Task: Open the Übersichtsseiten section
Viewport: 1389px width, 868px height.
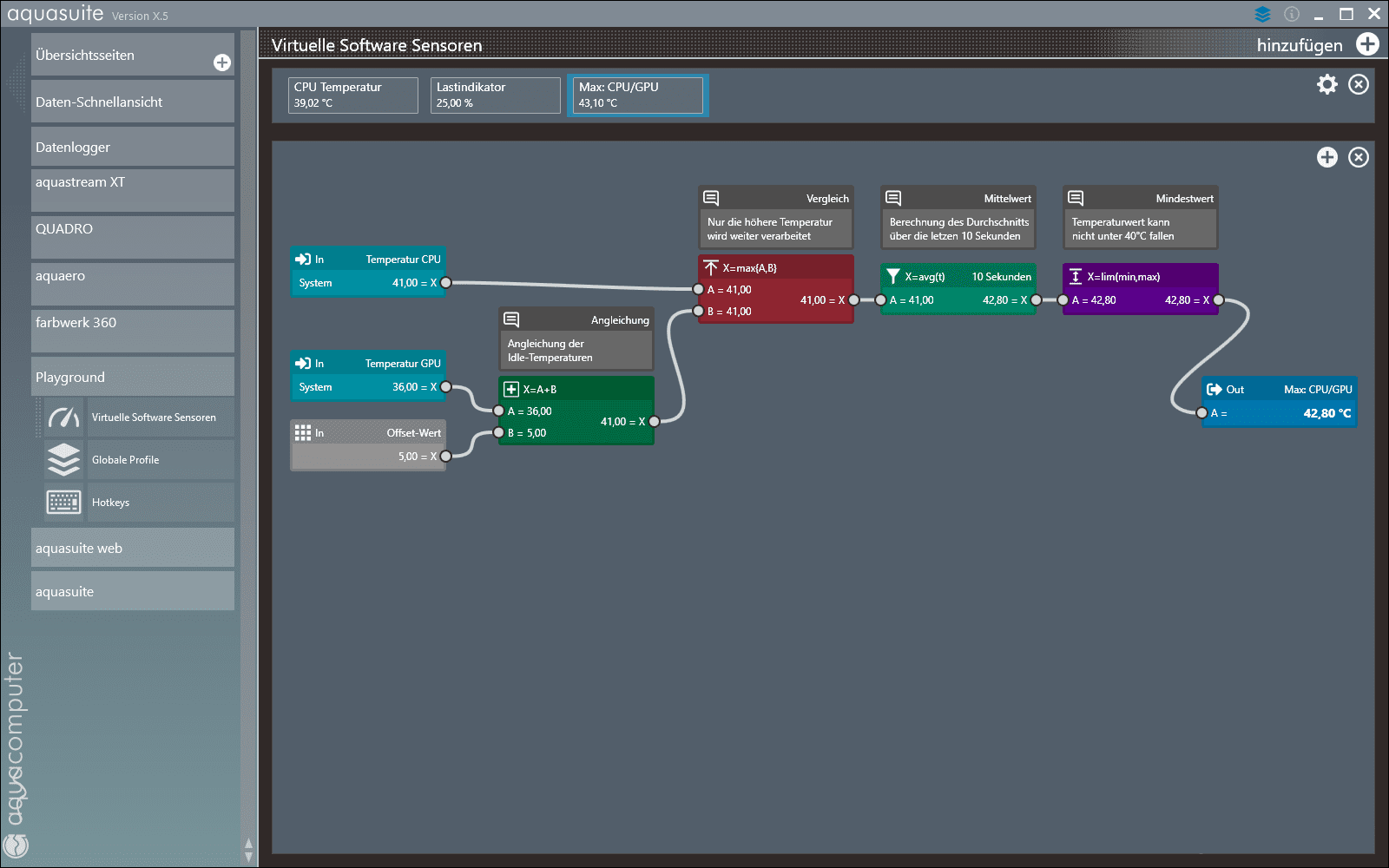Action: (133, 55)
